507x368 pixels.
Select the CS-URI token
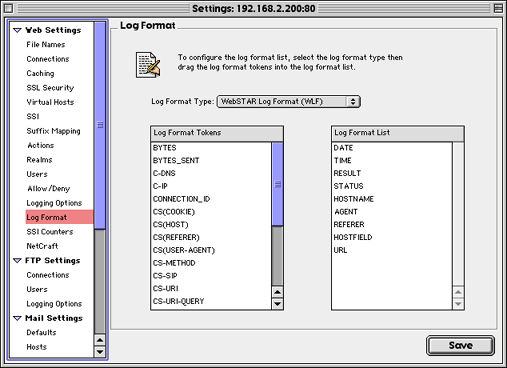tap(165, 288)
